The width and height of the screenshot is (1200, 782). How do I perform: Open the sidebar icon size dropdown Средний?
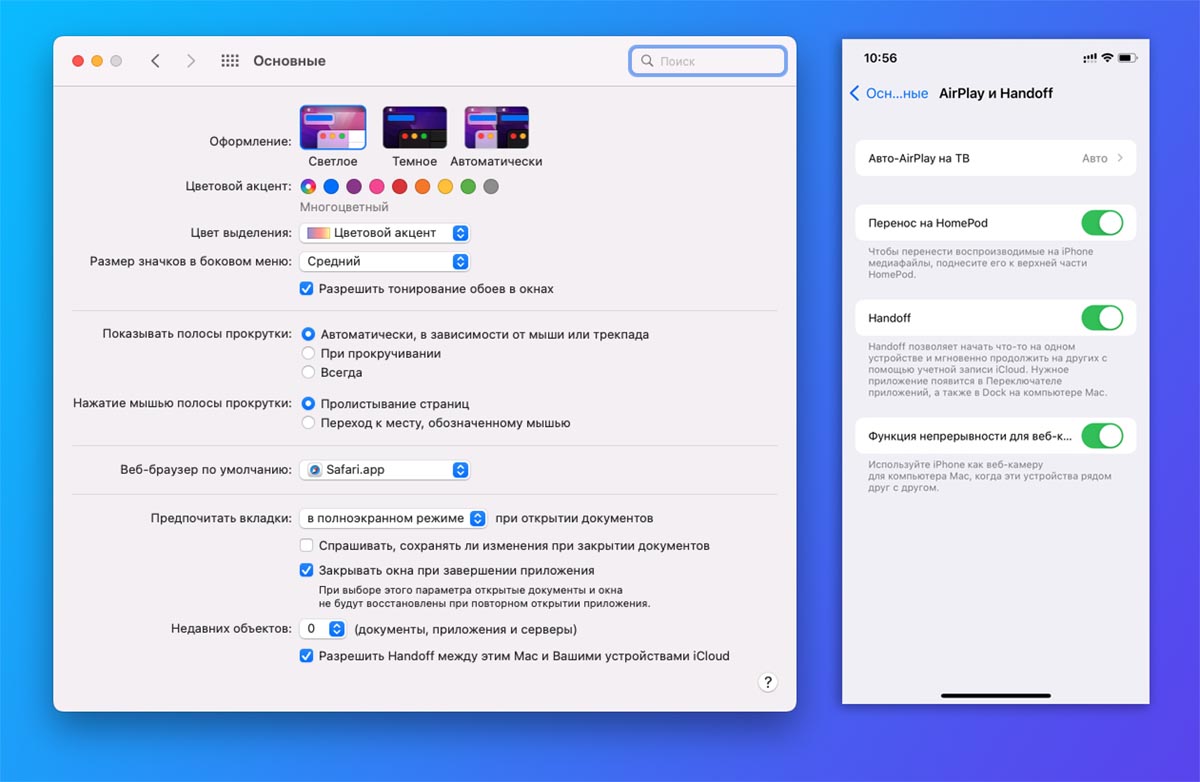(x=385, y=261)
